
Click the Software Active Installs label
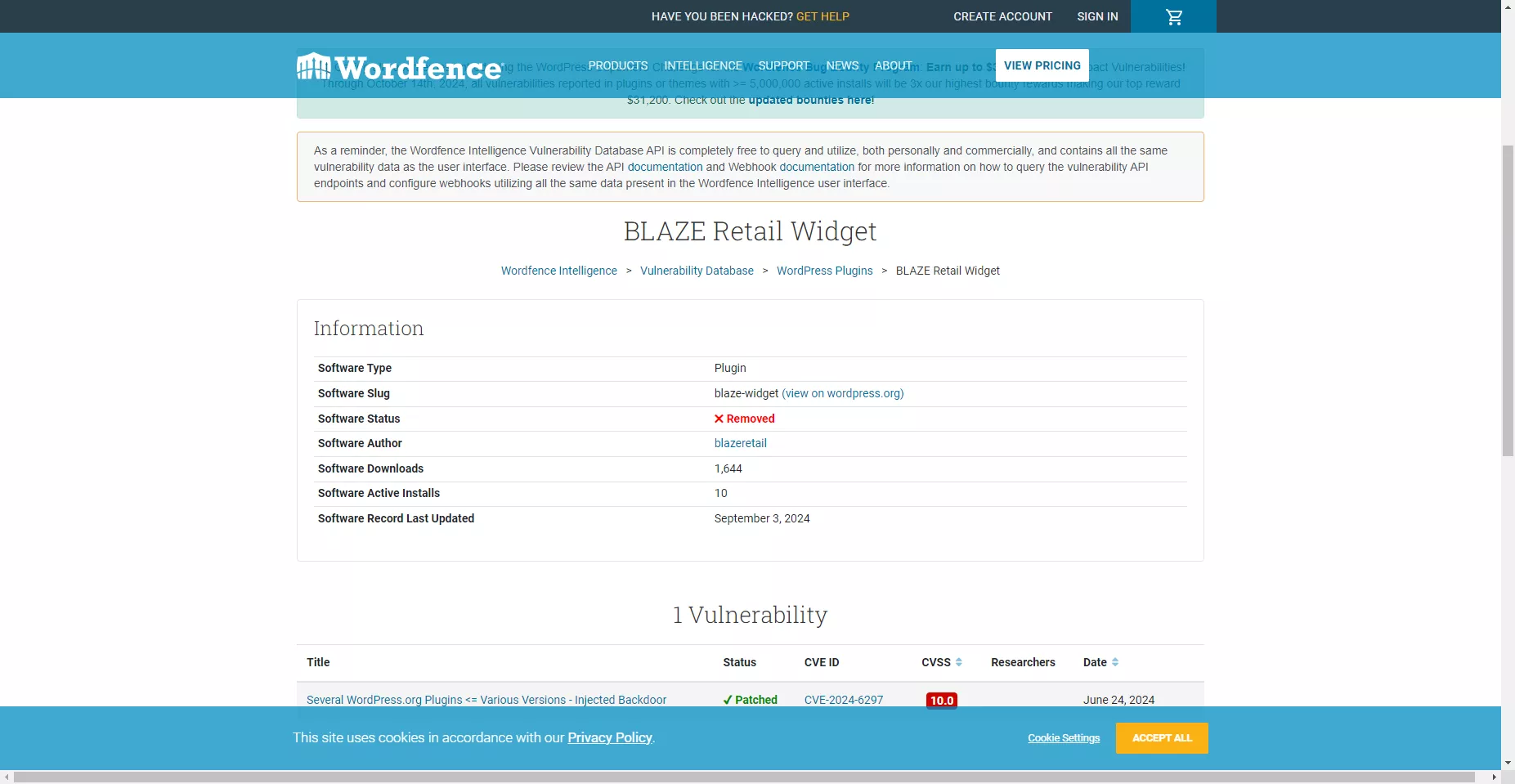point(379,493)
